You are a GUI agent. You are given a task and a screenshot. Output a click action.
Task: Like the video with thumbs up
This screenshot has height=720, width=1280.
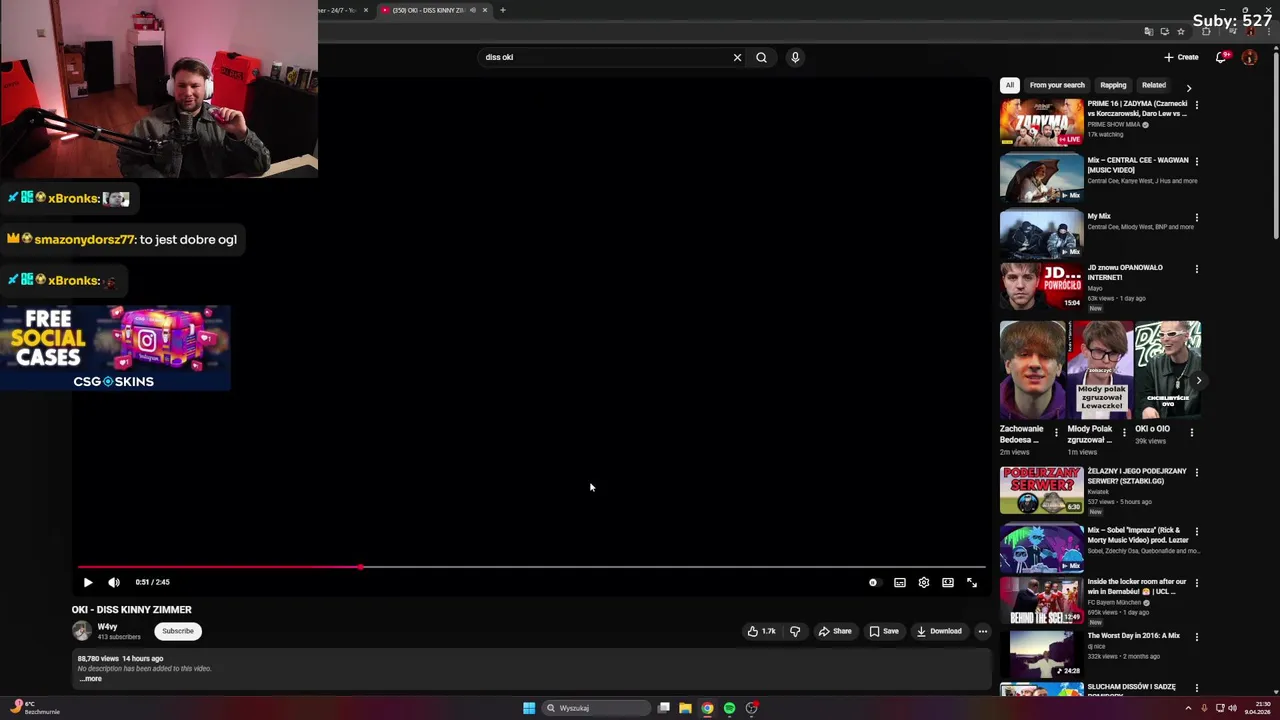point(761,631)
